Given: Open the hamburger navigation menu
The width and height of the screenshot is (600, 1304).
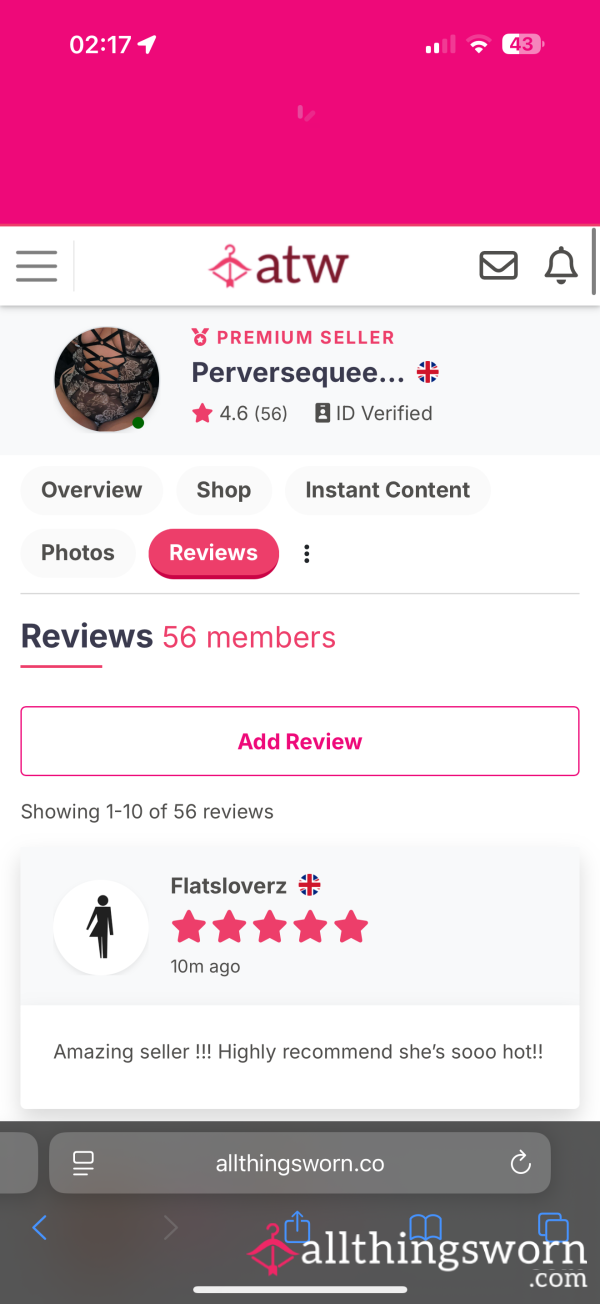Looking at the screenshot, I should tap(36, 266).
